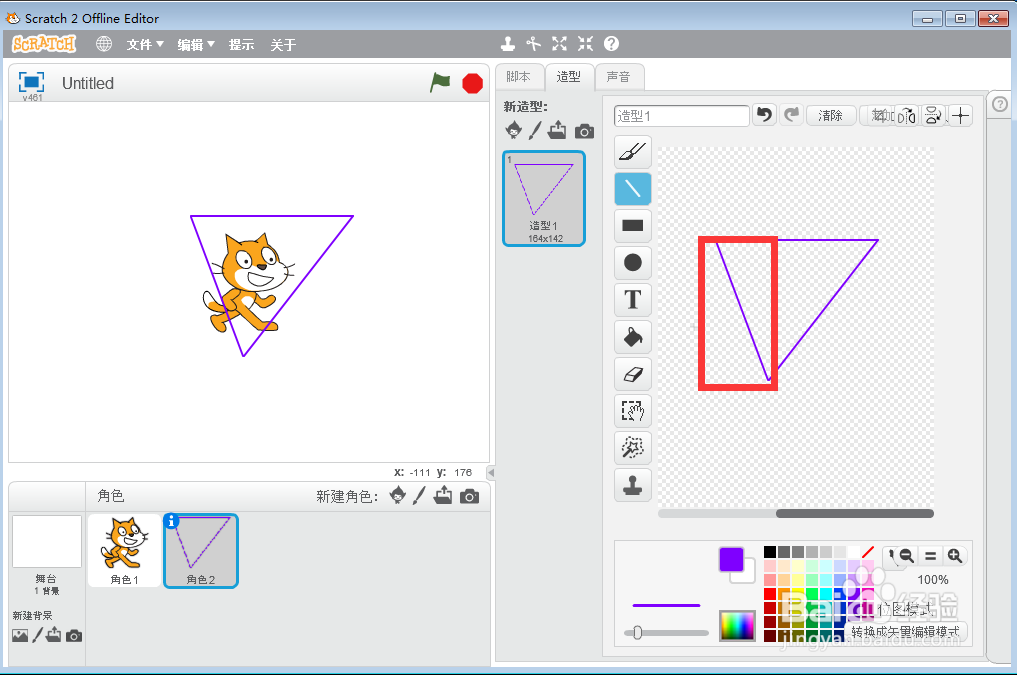Select the Ellipse tool
The height and width of the screenshot is (675, 1017).
click(632, 263)
